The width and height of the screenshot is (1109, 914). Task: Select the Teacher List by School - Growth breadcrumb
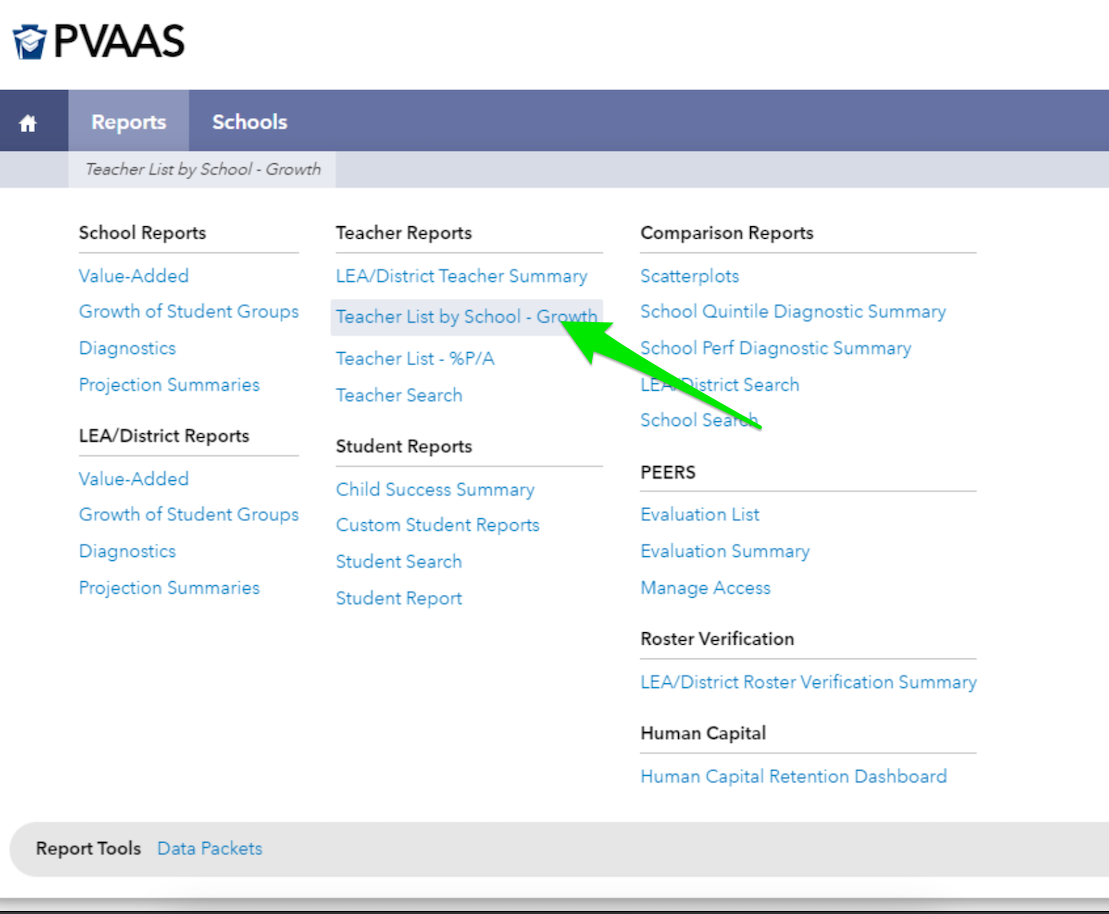point(203,169)
